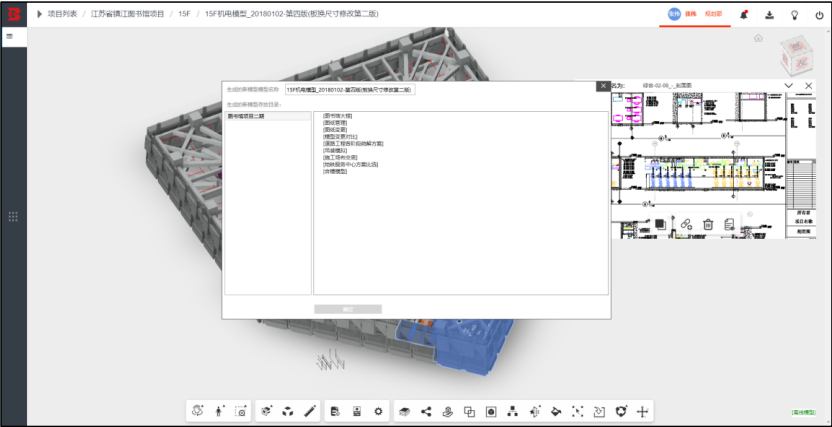Click the circular refresh arrows icon
Image resolution: width=832 pixels, height=427 pixels.
pos(621,411)
